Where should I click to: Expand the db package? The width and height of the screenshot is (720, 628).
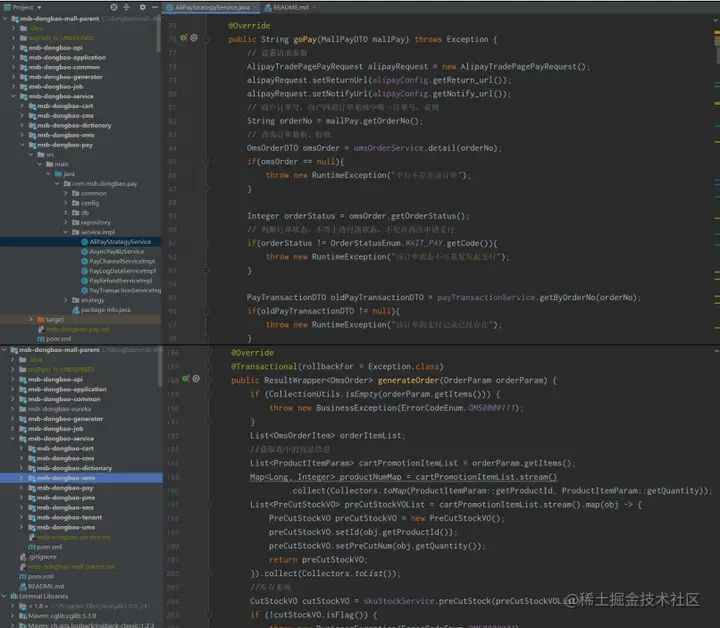coord(66,213)
